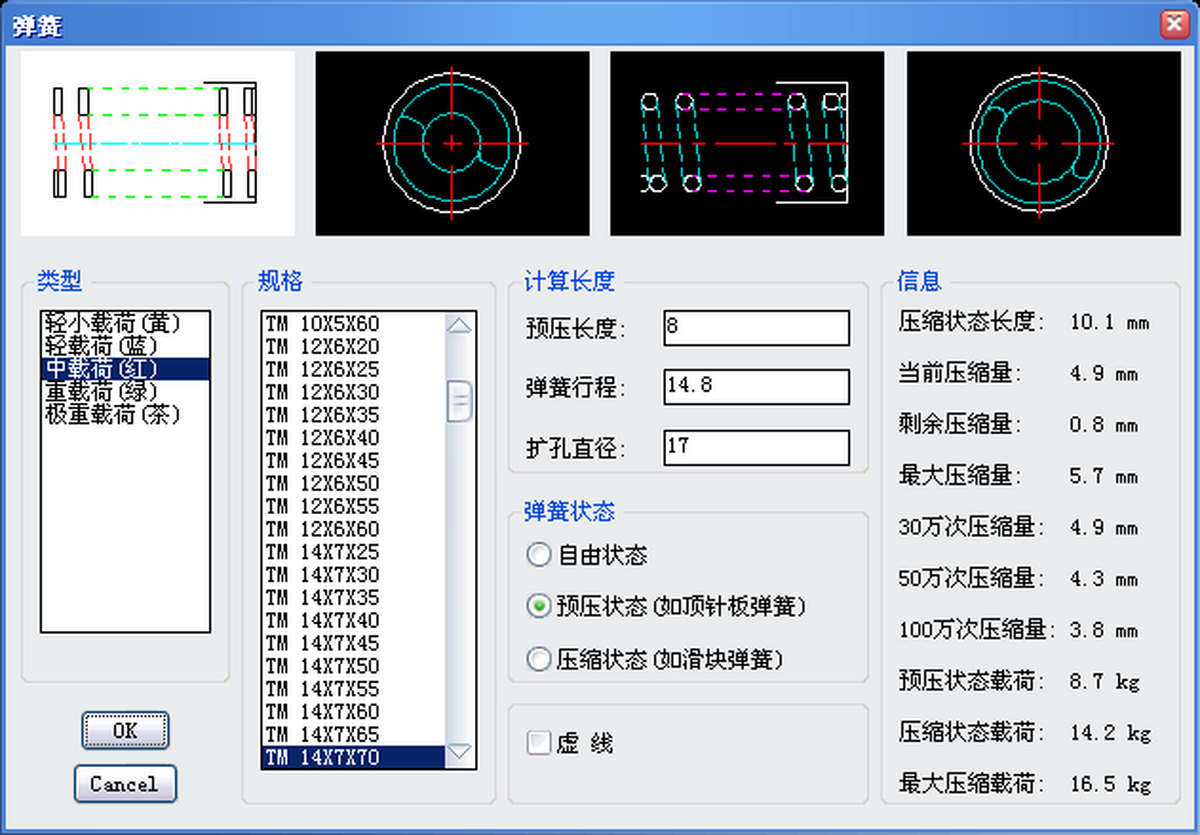Viewport: 1200px width, 835px height.
Task: Select spec TM 14X7X65
Action: [354, 735]
